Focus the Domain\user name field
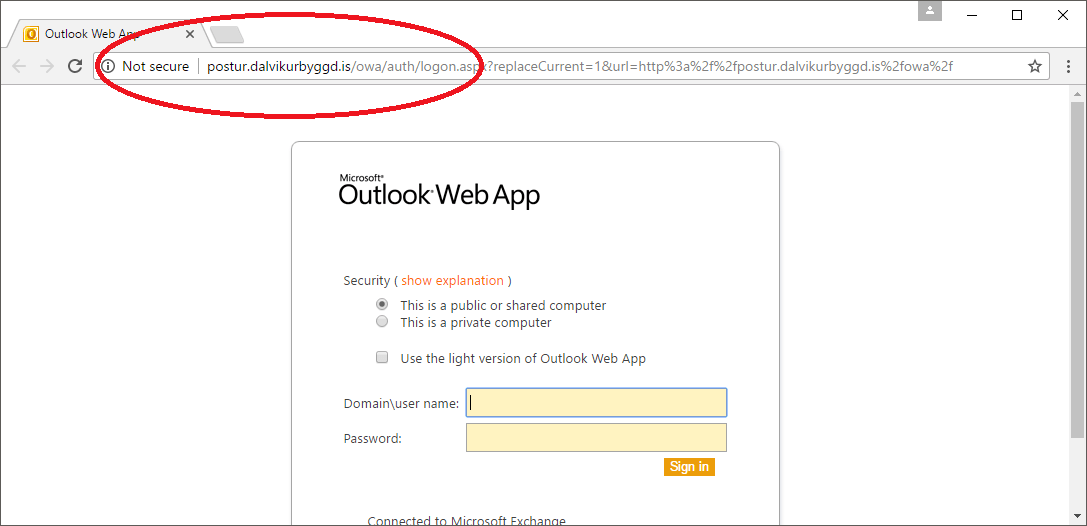 (x=596, y=403)
